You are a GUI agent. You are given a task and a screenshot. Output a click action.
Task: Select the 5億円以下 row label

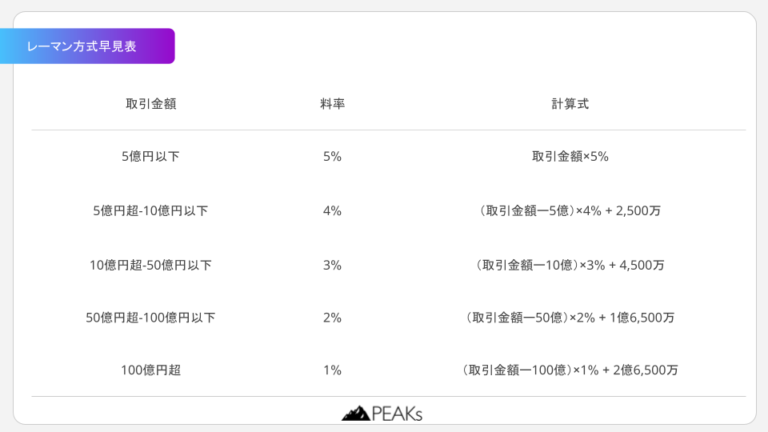click(151, 157)
